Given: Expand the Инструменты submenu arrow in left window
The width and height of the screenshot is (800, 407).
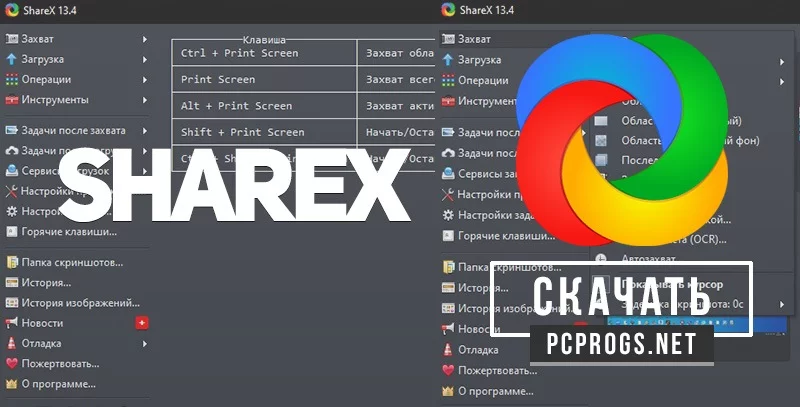Looking at the screenshot, I should (145, 100).
